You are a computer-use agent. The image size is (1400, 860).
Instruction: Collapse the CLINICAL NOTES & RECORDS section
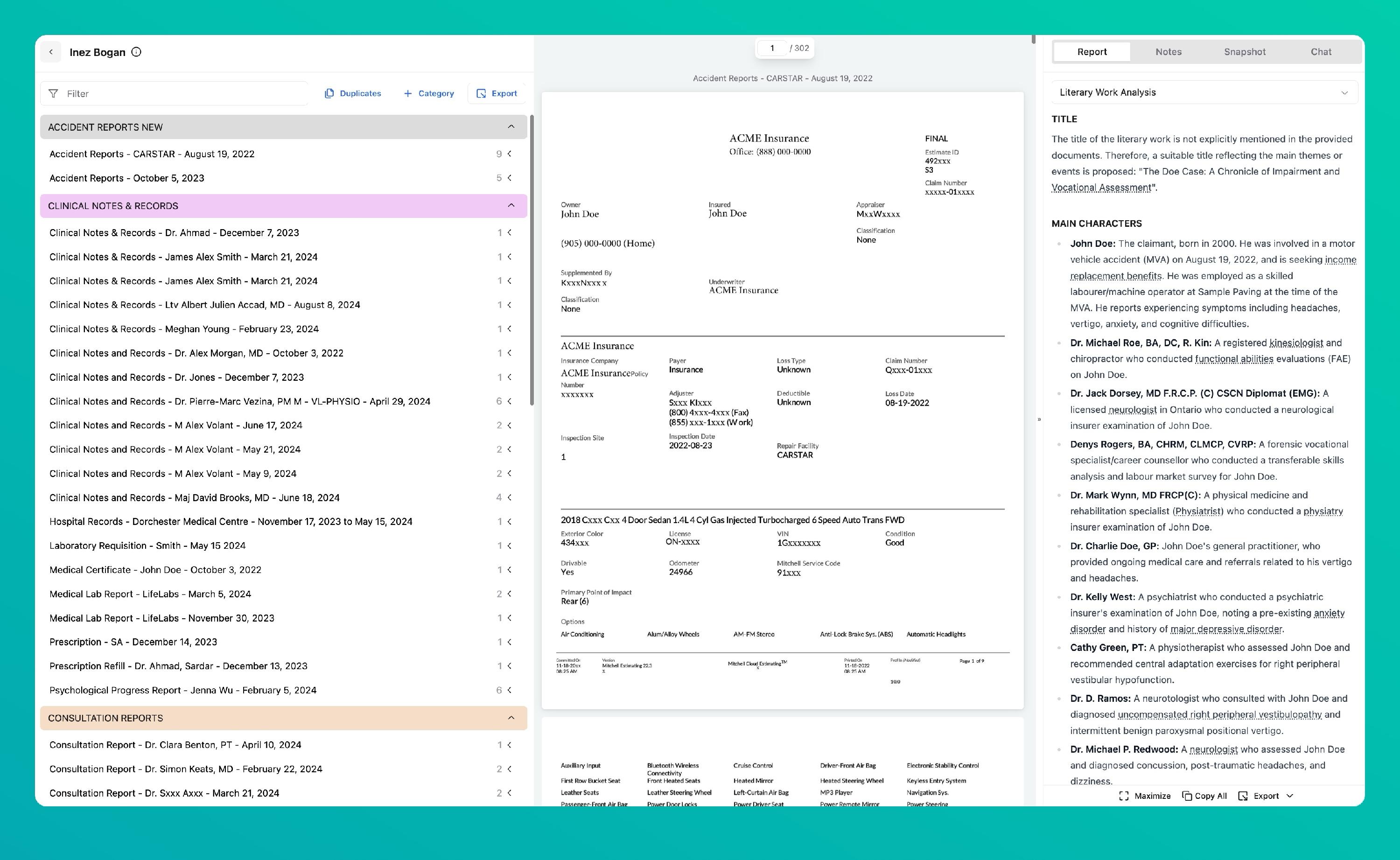tap(511, 205)
